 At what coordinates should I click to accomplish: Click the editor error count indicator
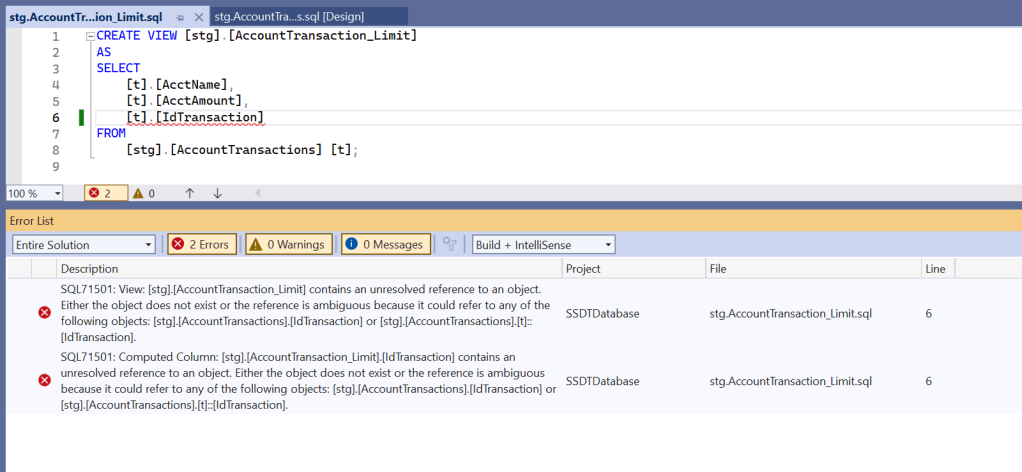105,193
